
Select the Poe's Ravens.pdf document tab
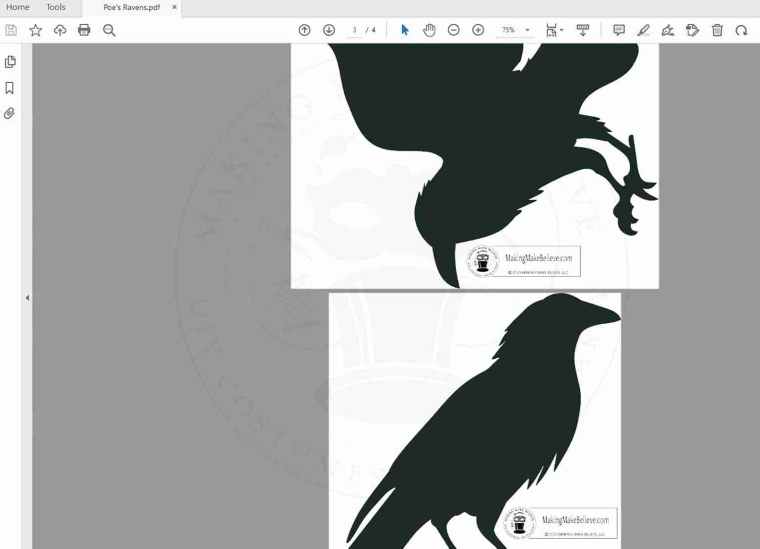pos(131,7)
